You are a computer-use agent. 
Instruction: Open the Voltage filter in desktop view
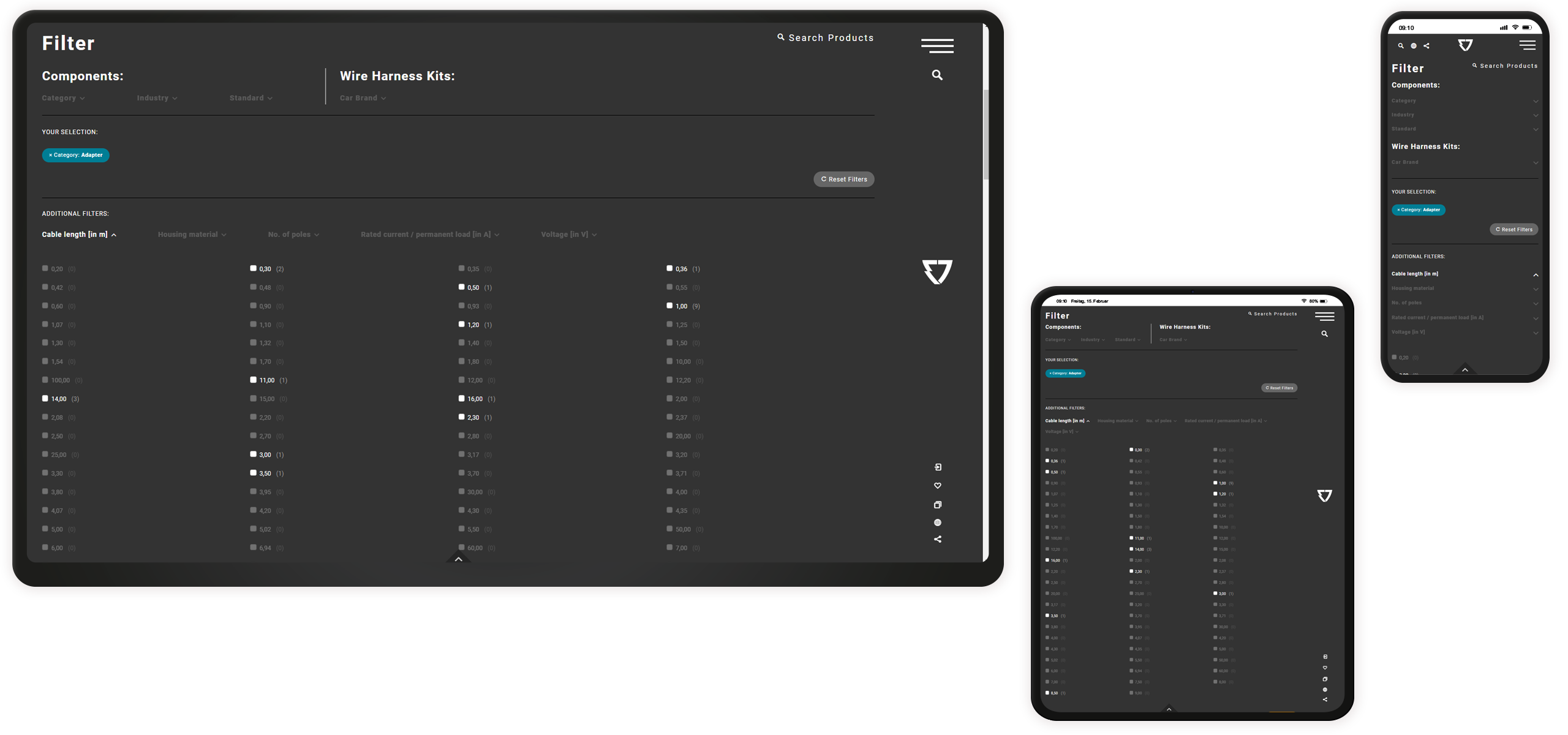pyautogui.click(x=570, y=235)
